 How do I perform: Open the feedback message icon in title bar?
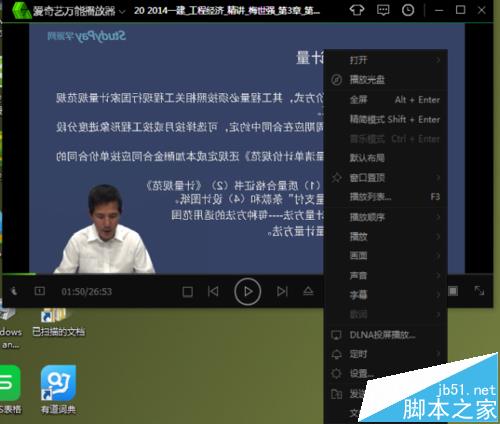point(383,10)
